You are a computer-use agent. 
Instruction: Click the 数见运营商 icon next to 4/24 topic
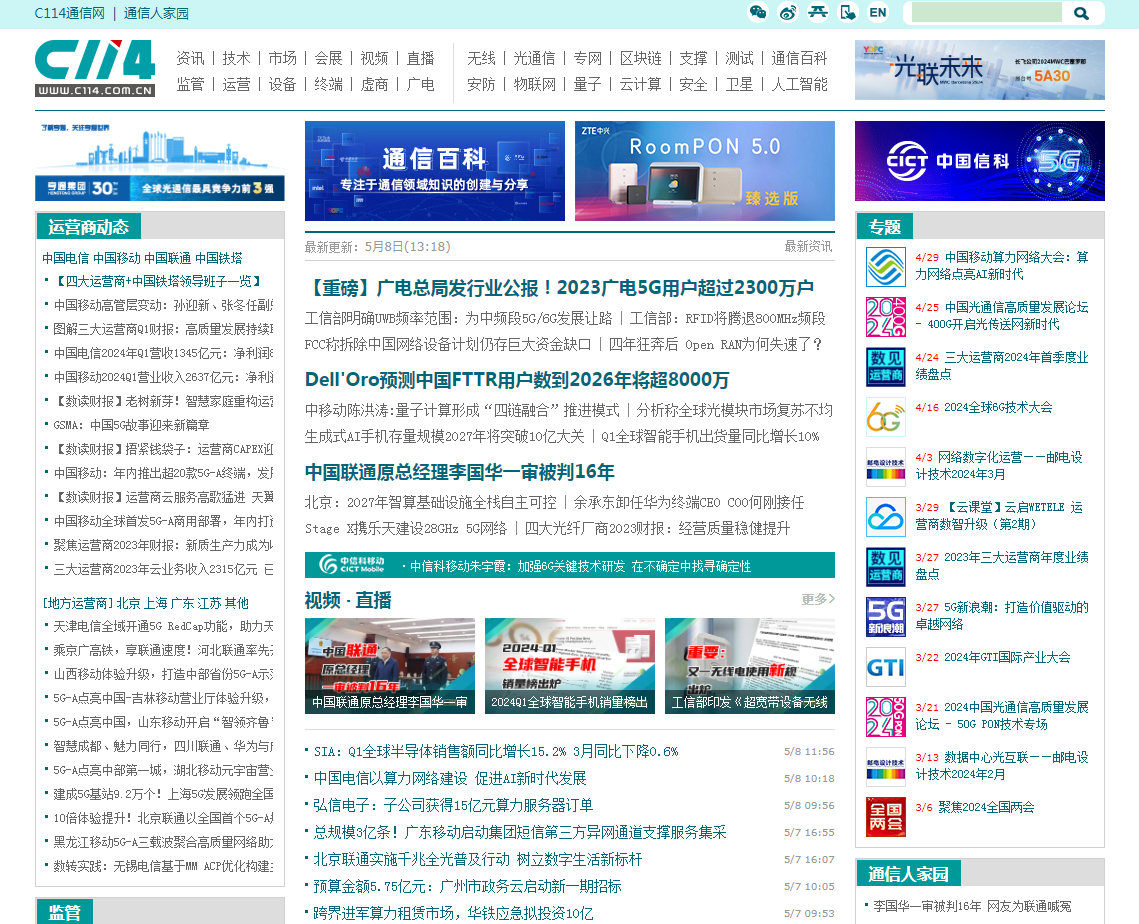pos(885,367)
